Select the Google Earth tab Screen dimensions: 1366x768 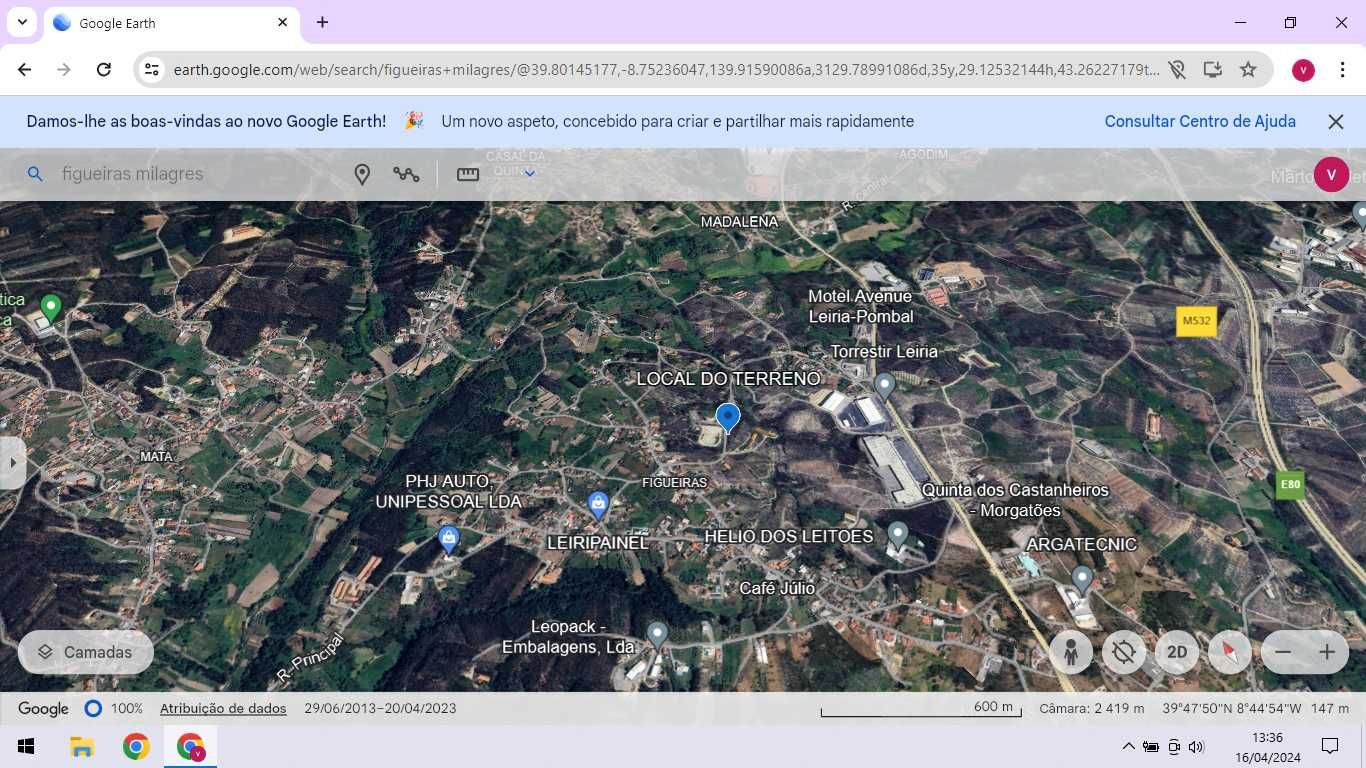pos(172,23)
